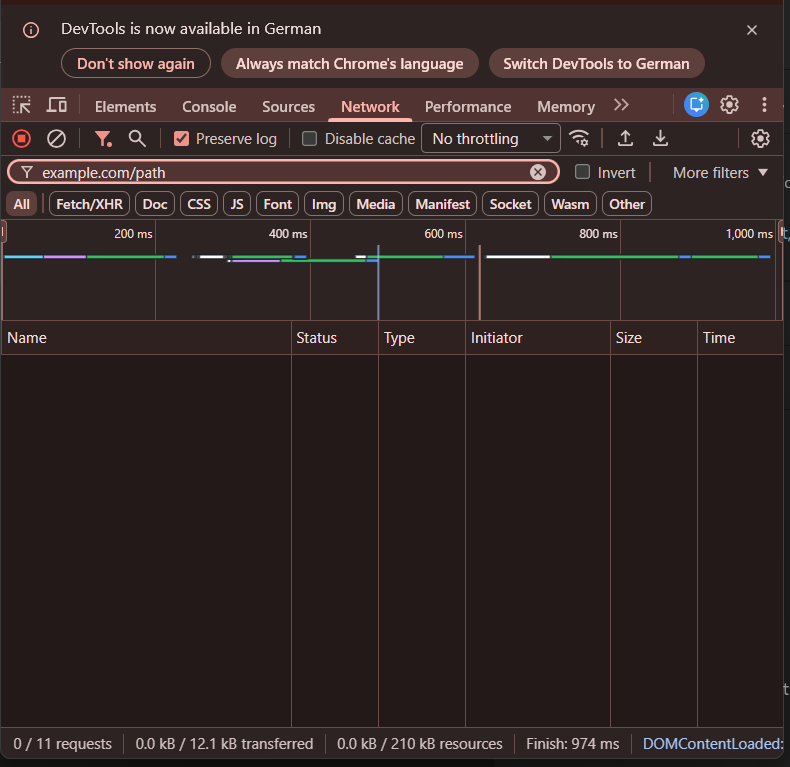Sort by the Size column header

(653, 338)
